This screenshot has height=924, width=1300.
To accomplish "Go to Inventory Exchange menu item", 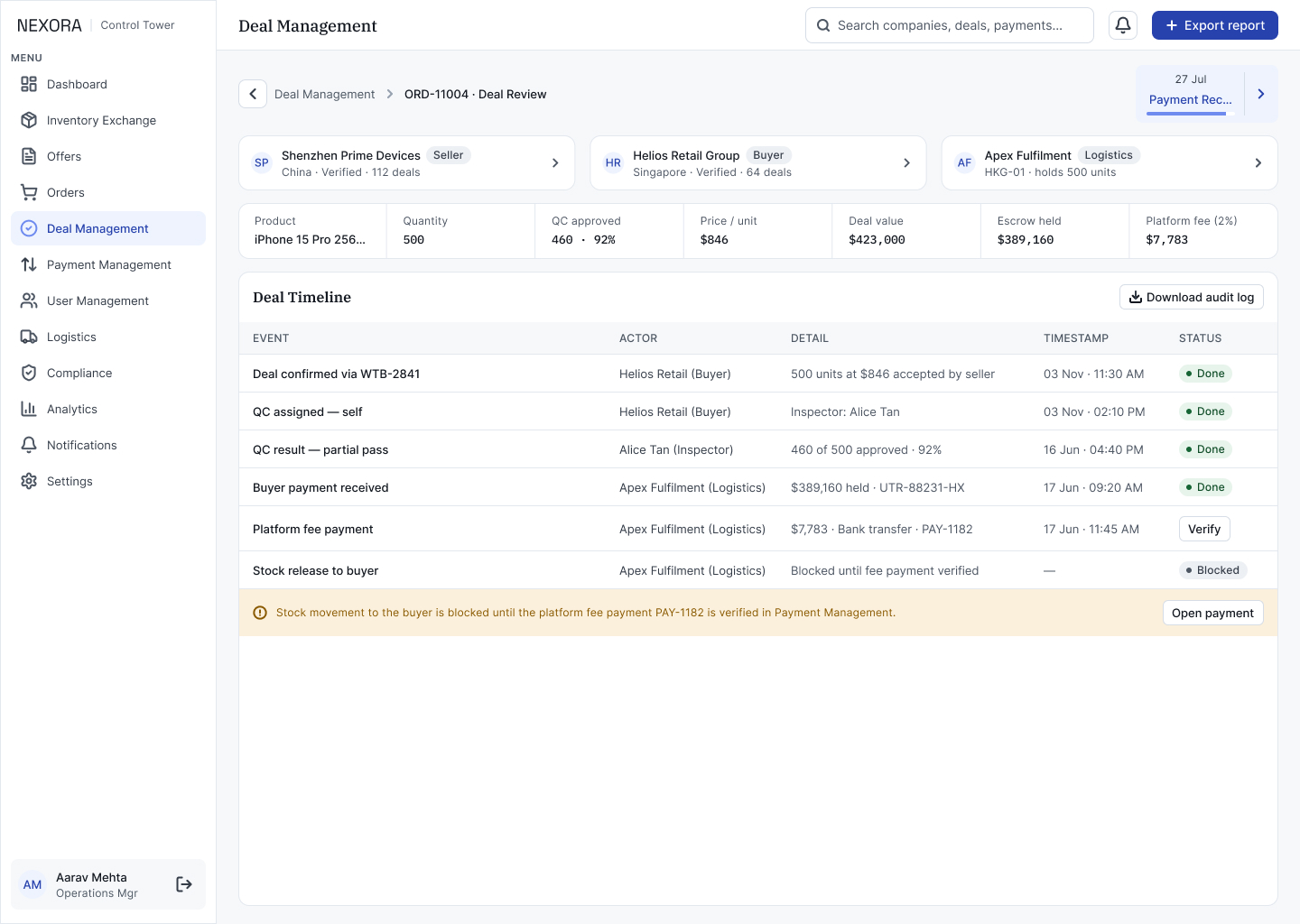I will pos(108,120).
